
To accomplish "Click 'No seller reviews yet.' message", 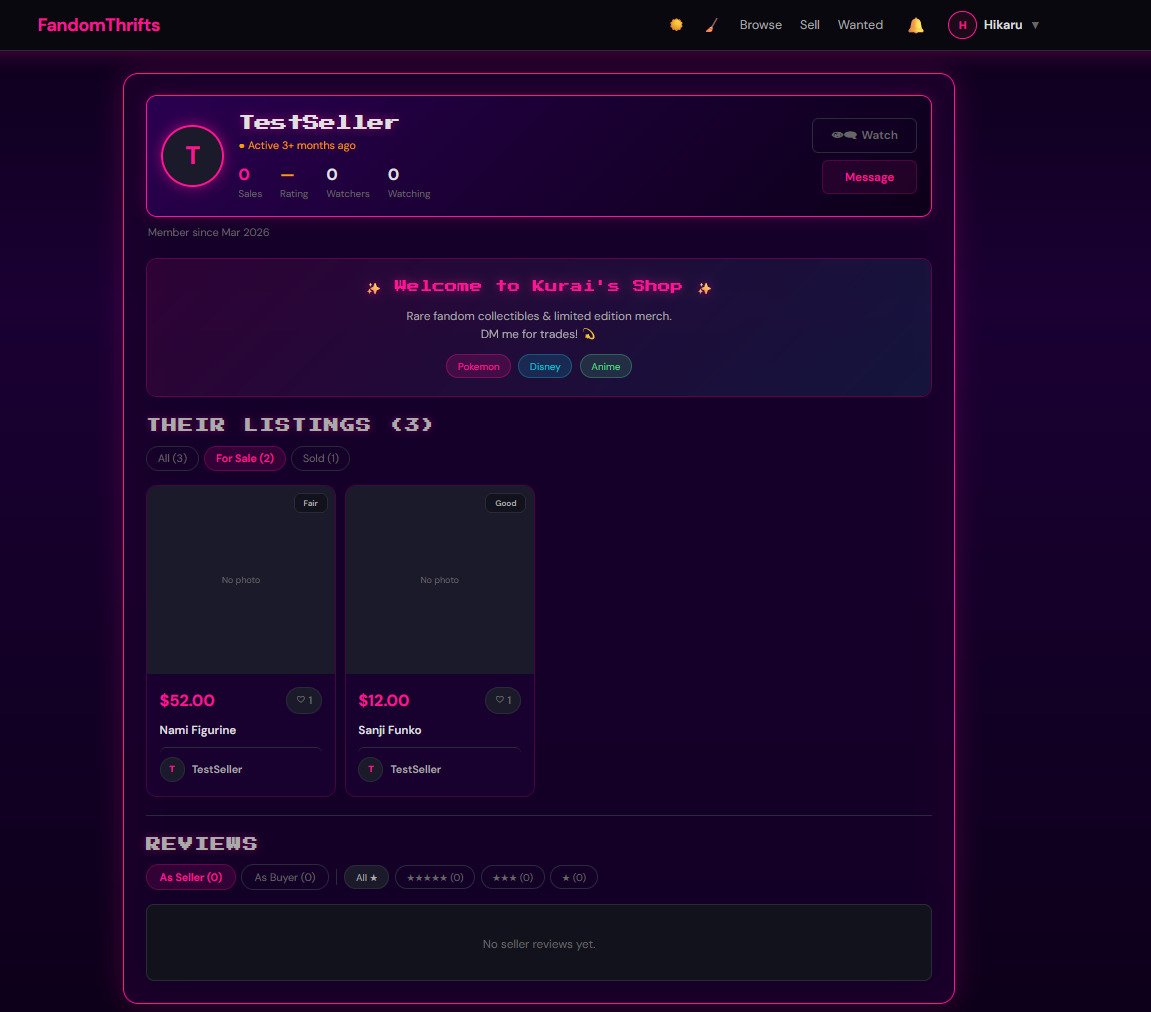I will [539, 944].
